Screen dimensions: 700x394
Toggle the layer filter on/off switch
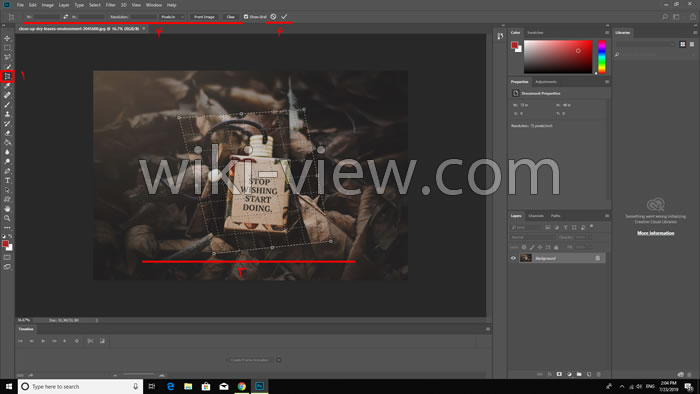coord(592,227)
